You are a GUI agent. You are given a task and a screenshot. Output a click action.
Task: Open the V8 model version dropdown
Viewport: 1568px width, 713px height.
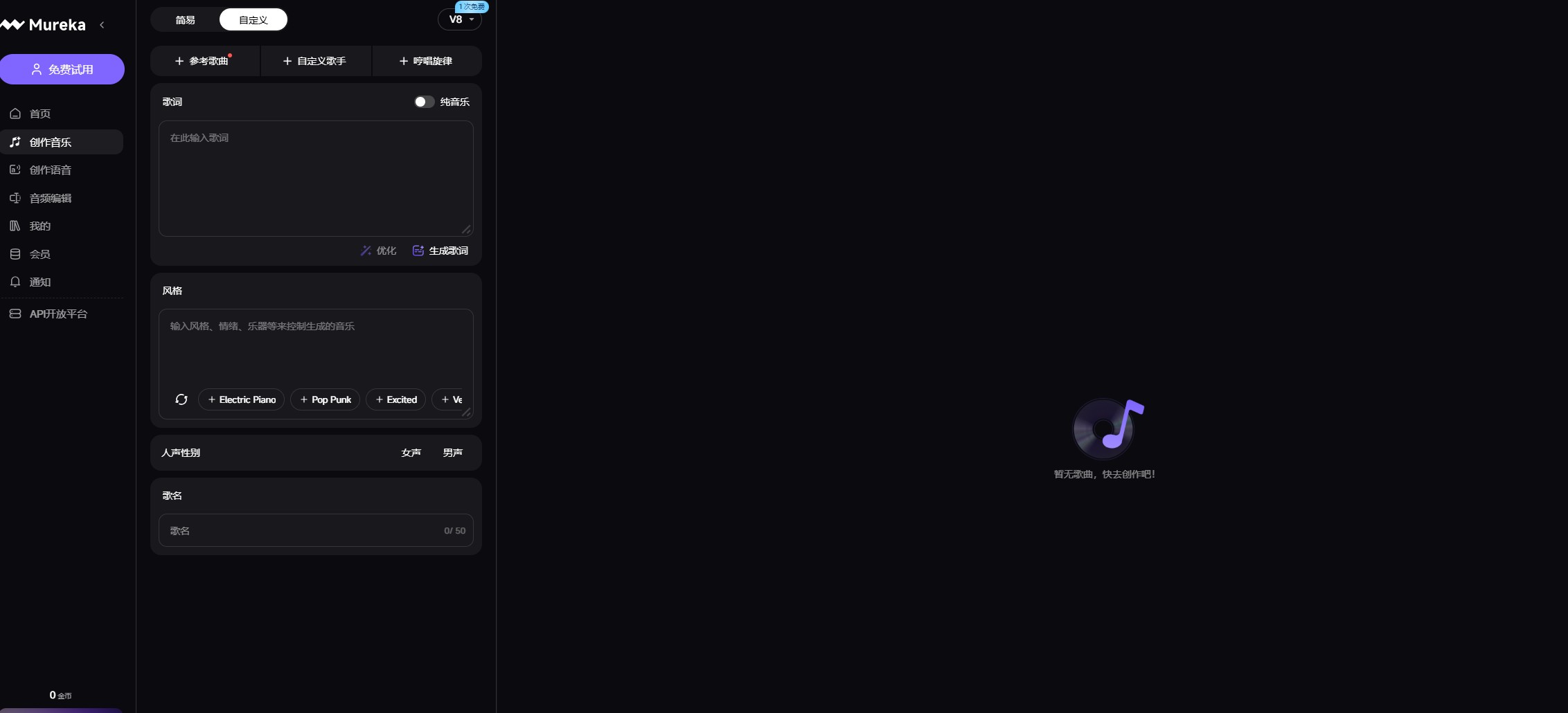(460, 19)
